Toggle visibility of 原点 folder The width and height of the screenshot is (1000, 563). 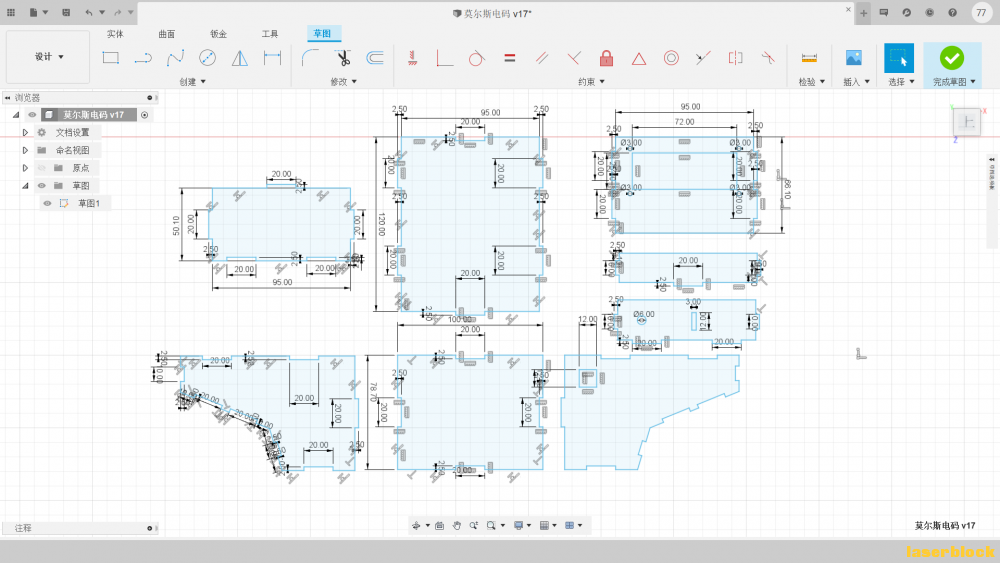(x=42, y=168)
